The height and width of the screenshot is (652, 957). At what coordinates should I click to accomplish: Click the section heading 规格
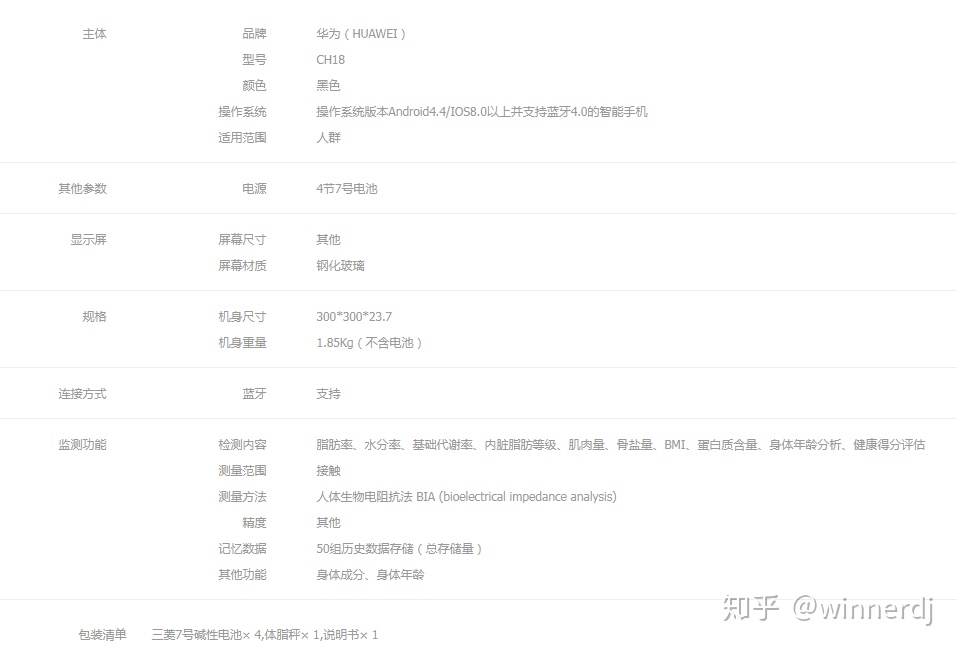point(95,317)
